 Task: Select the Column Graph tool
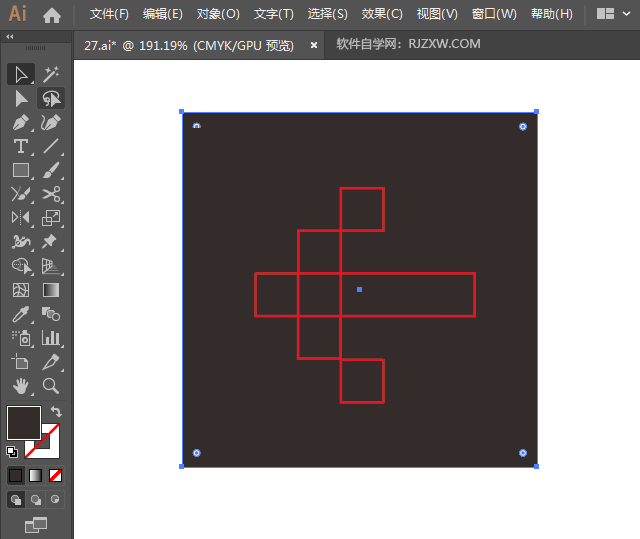click(51, 338)
